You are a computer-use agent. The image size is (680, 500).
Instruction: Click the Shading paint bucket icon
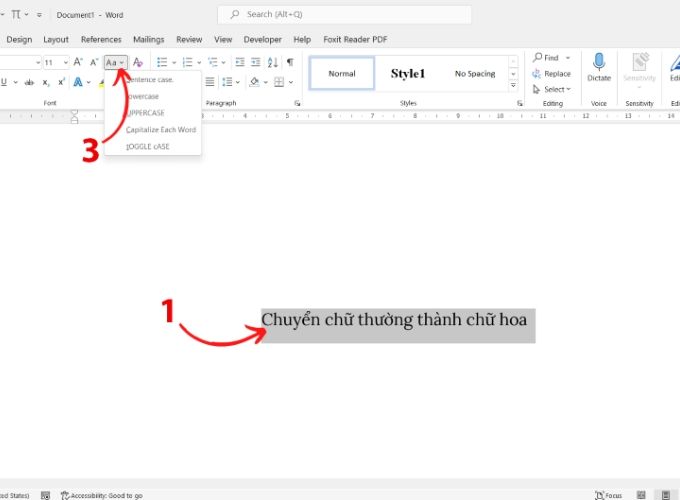[255, 82]
